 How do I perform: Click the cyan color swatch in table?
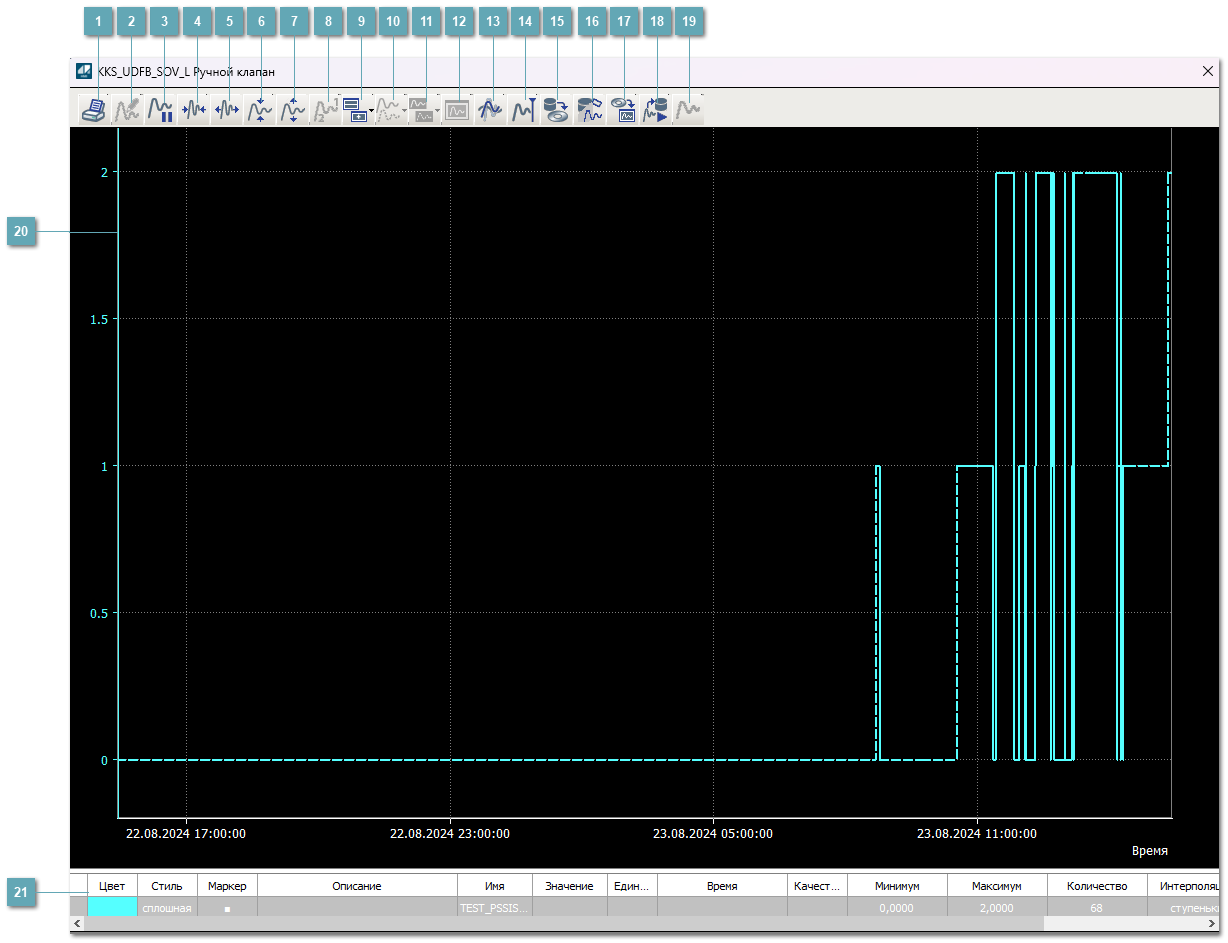coord(112,907)
